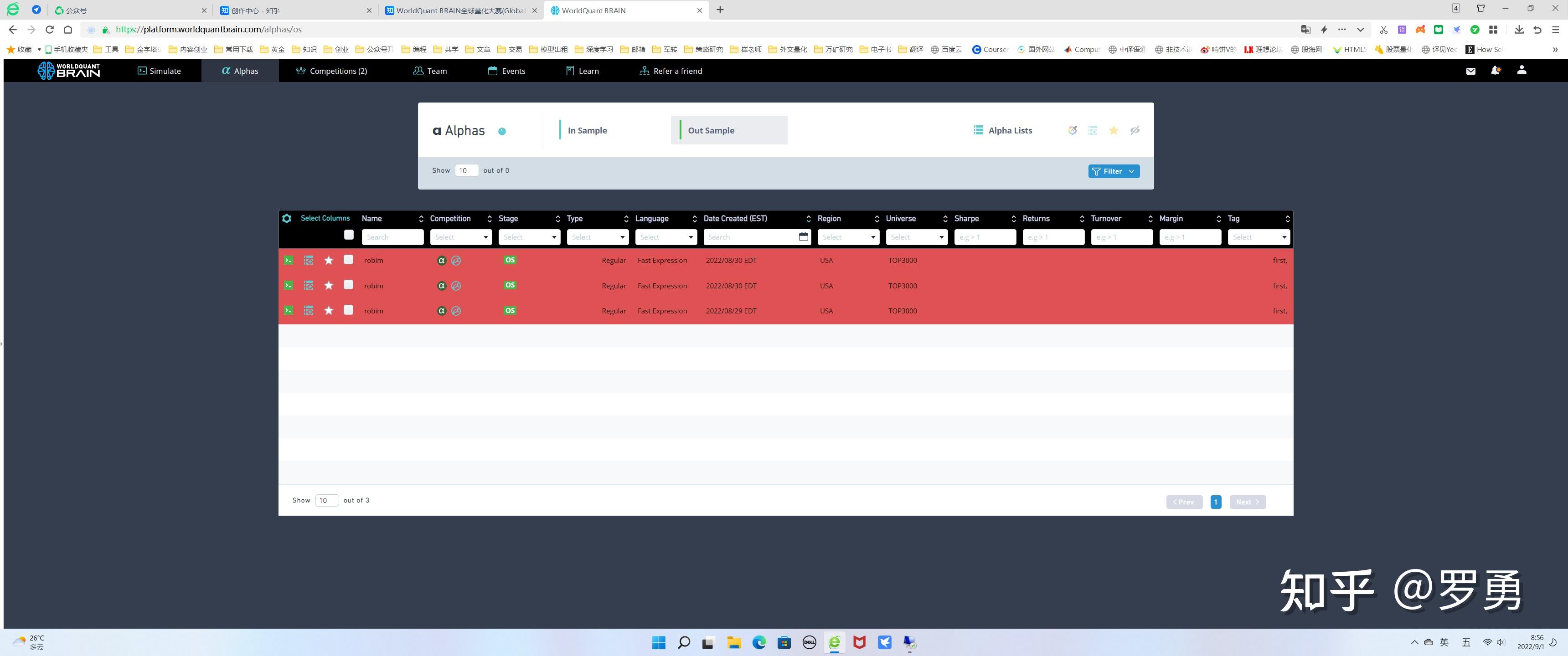Check the select-all checkbox in table header
Image resolution: width=1568 pixels, height=656 pixels.
tap(349, 235)
